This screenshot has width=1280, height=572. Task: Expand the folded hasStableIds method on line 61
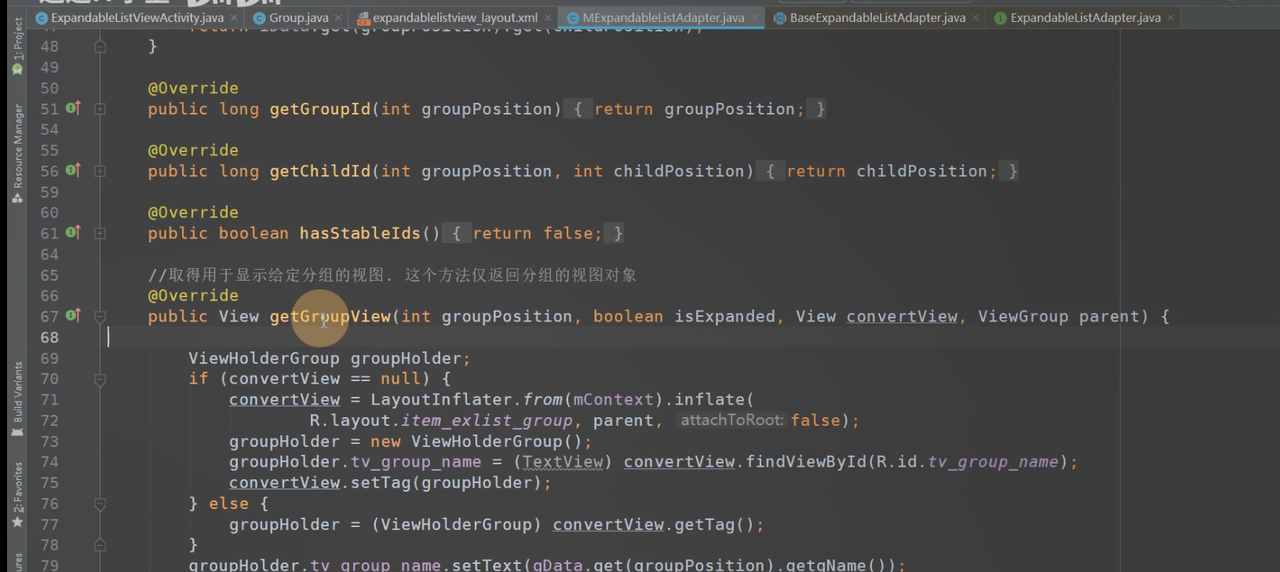coord(100,233)
